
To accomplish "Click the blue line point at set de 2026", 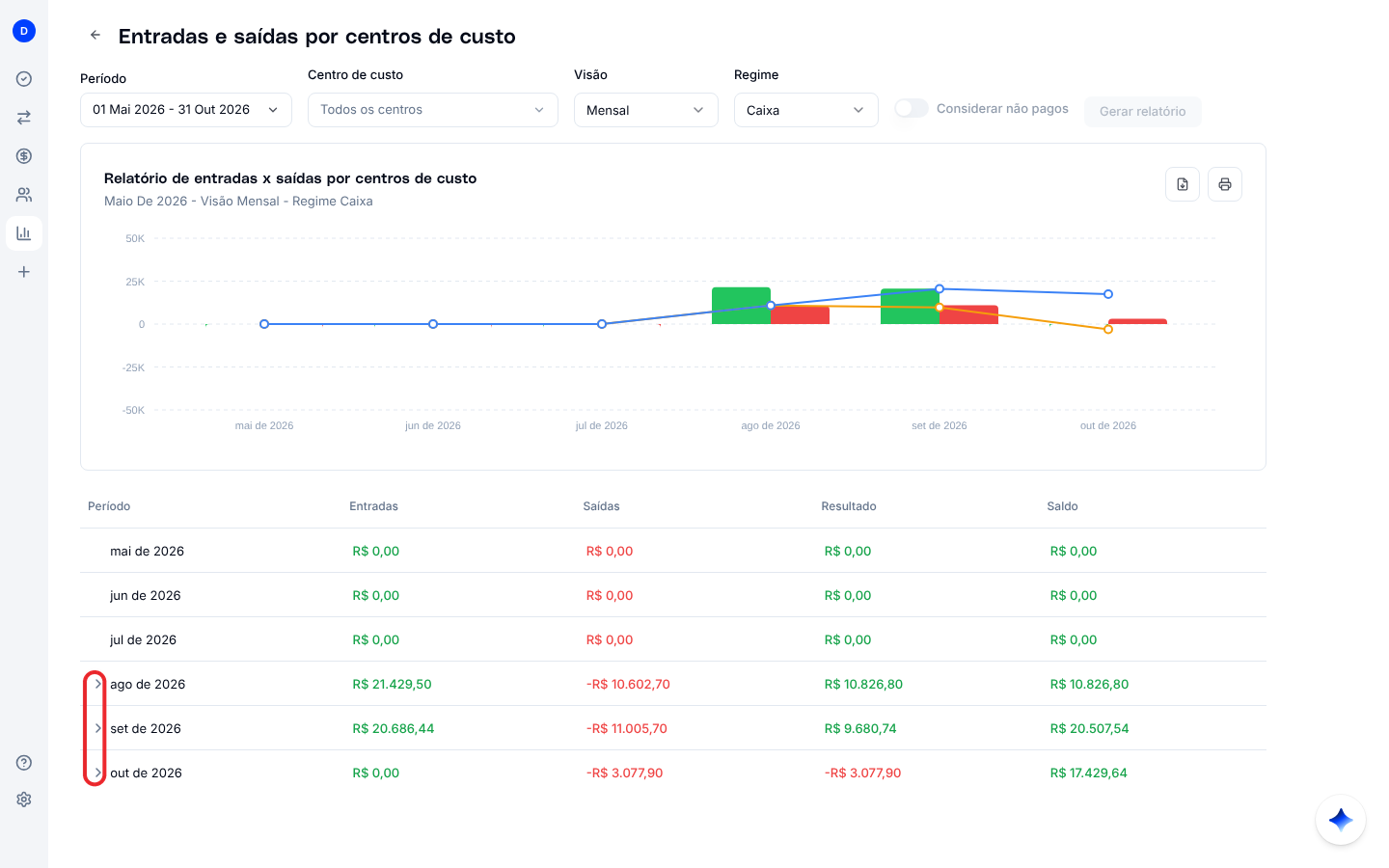I will [940, 289].
